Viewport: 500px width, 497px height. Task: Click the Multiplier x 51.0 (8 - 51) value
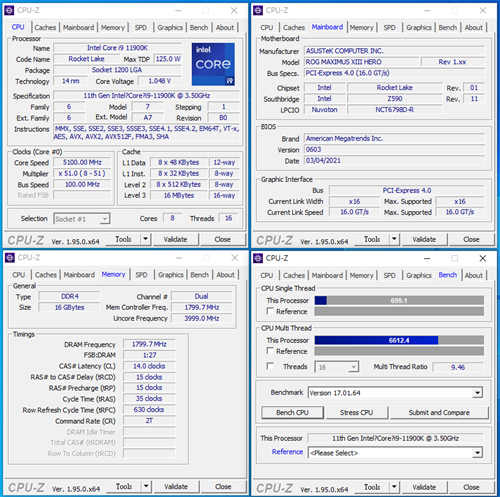pyautogui.click(x=82, y=173)
